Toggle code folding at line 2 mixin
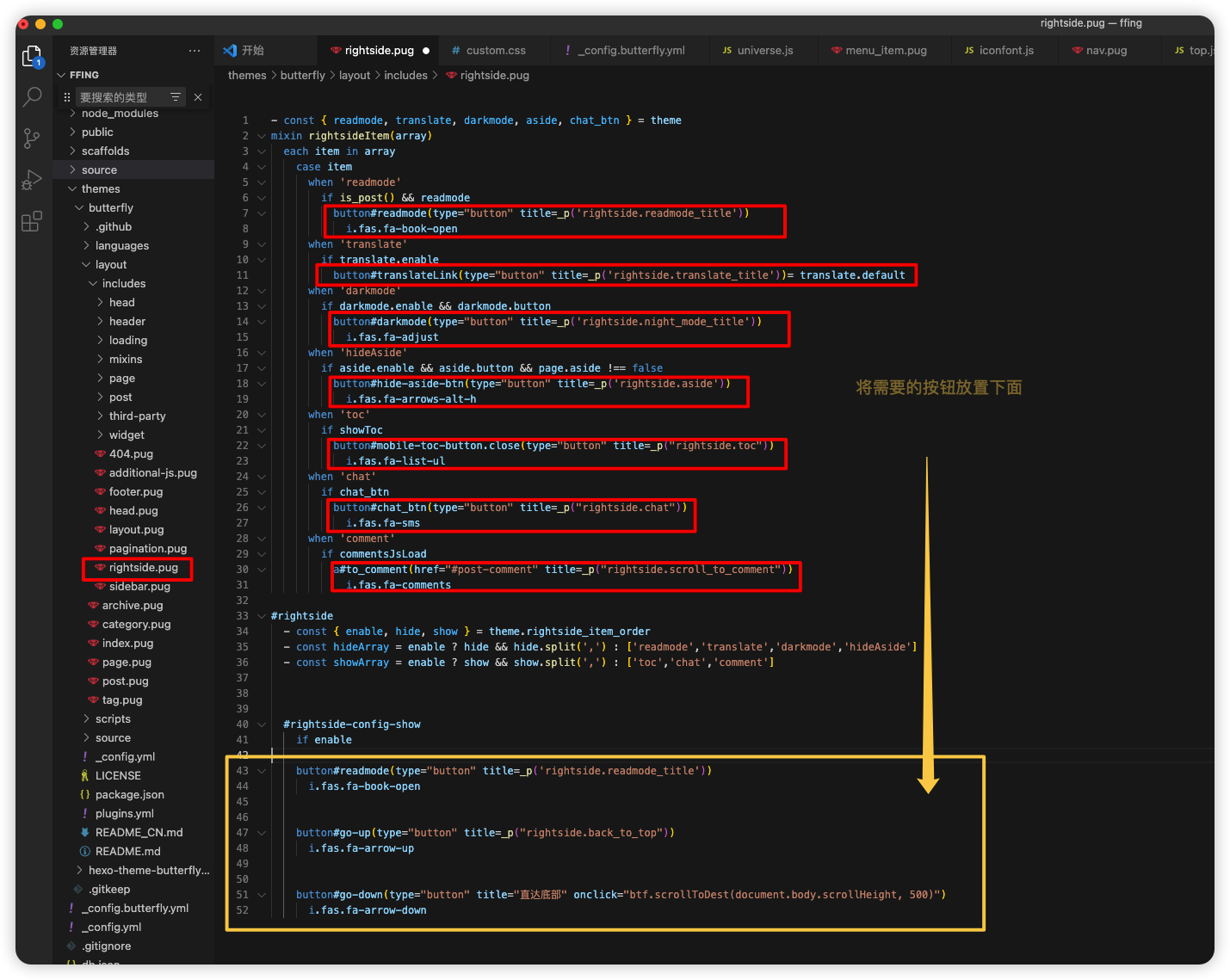Screen dimensions: 1230x980 point(262,136)
